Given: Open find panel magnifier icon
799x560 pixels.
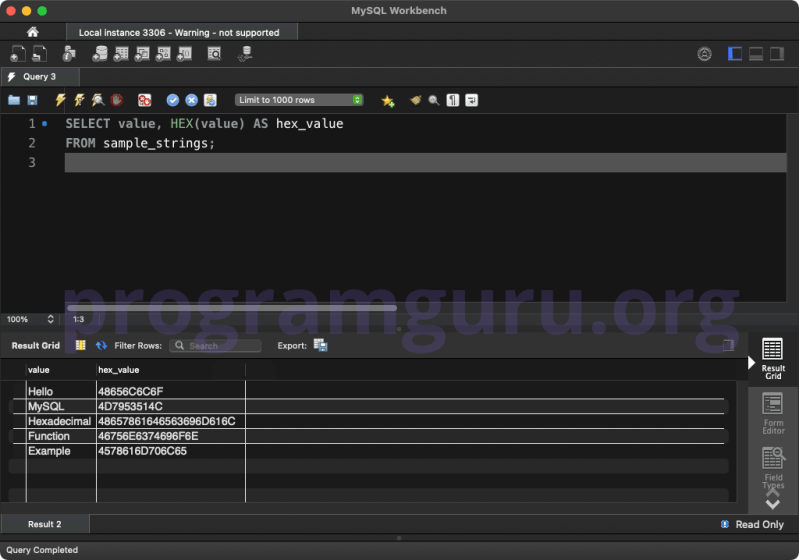Looking at the screenshot, I should 434,100.
